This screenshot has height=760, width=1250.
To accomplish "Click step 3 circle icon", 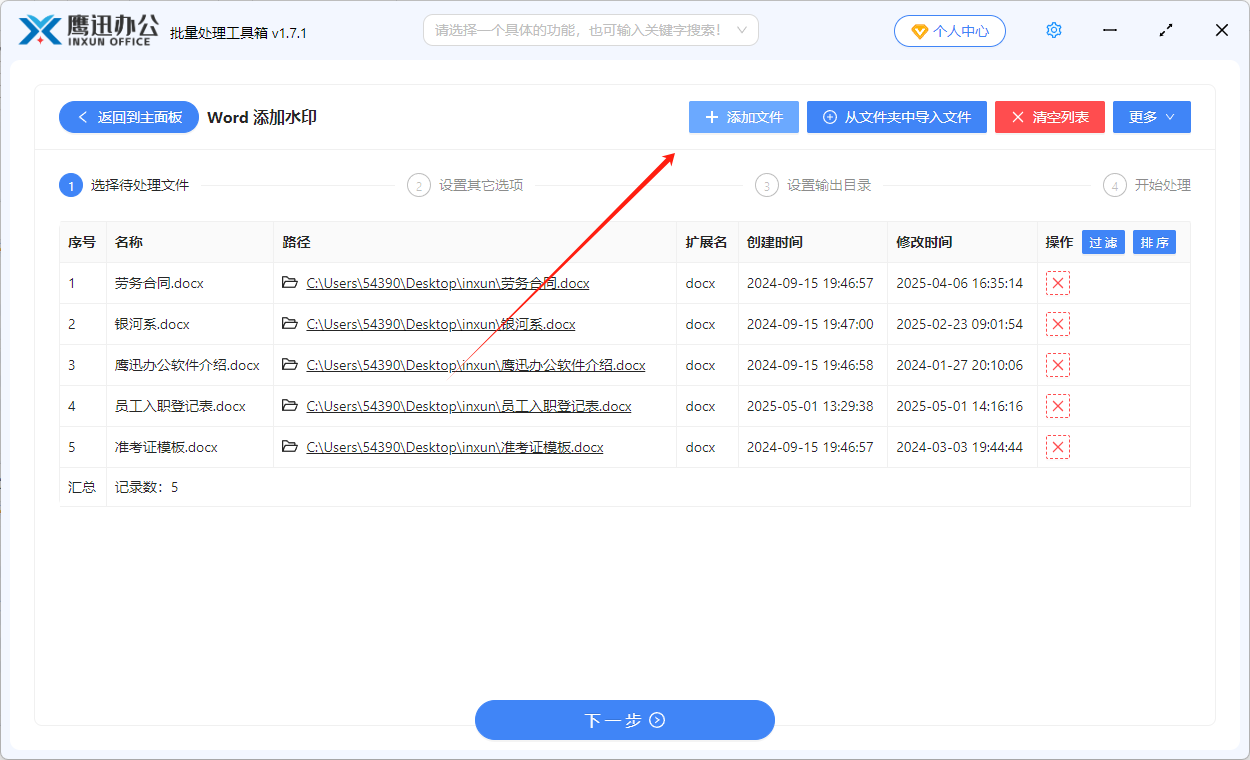I will (x=766, y=185).
